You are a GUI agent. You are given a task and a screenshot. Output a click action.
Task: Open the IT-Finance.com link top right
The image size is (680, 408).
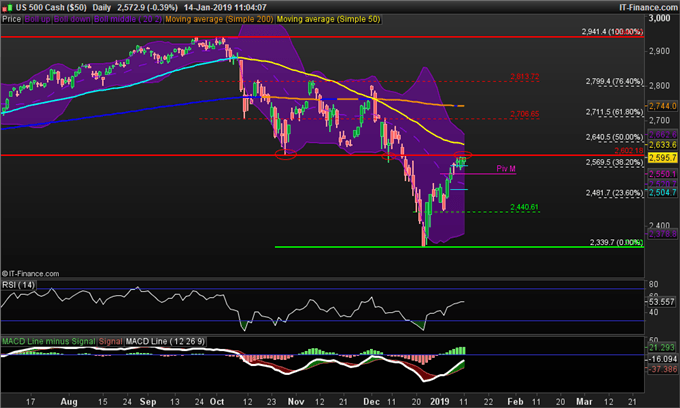[x=648, y=7]
